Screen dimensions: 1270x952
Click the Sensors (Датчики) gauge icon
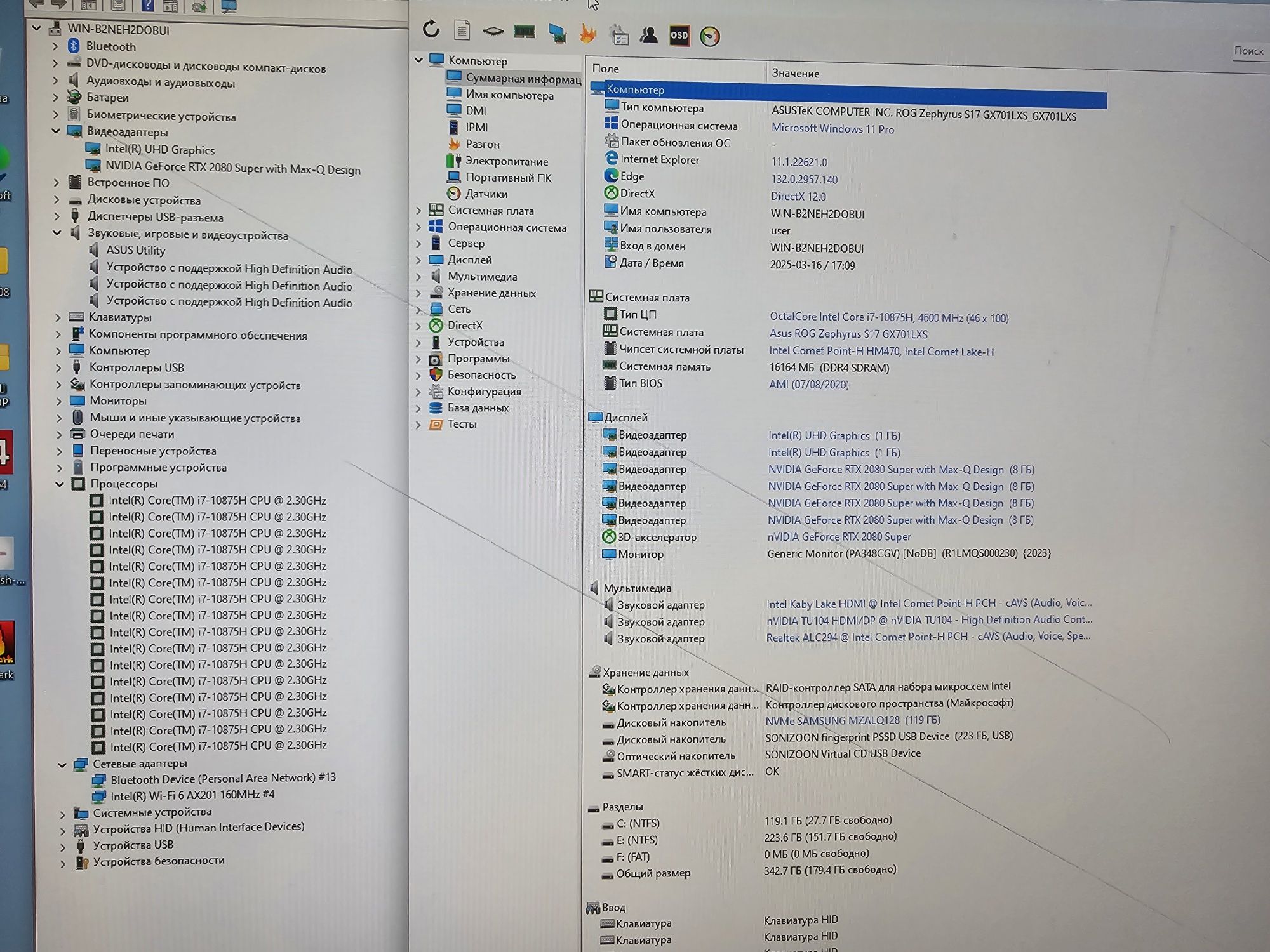[x=453, y=194]
